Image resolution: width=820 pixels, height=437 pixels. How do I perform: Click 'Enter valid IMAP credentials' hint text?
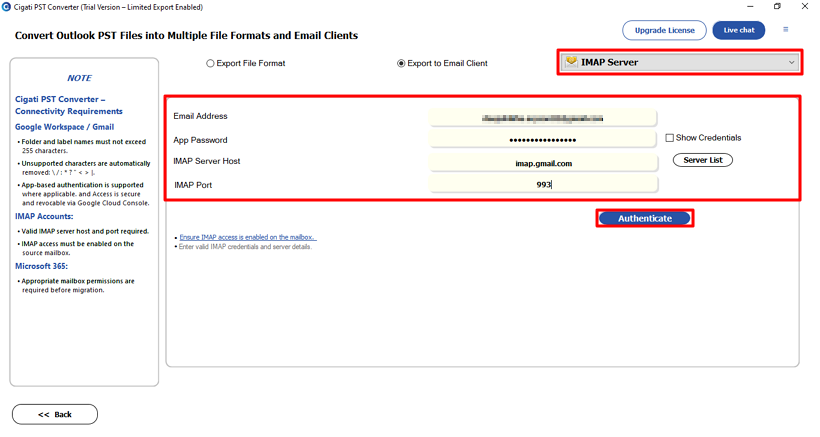tap(245, 247)
